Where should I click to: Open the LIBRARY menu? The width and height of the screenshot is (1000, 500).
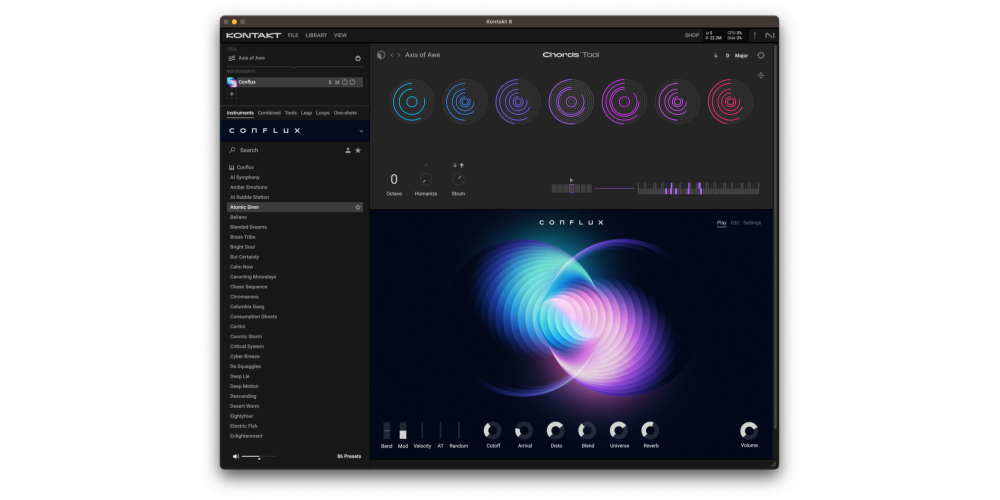pos(316,36)
